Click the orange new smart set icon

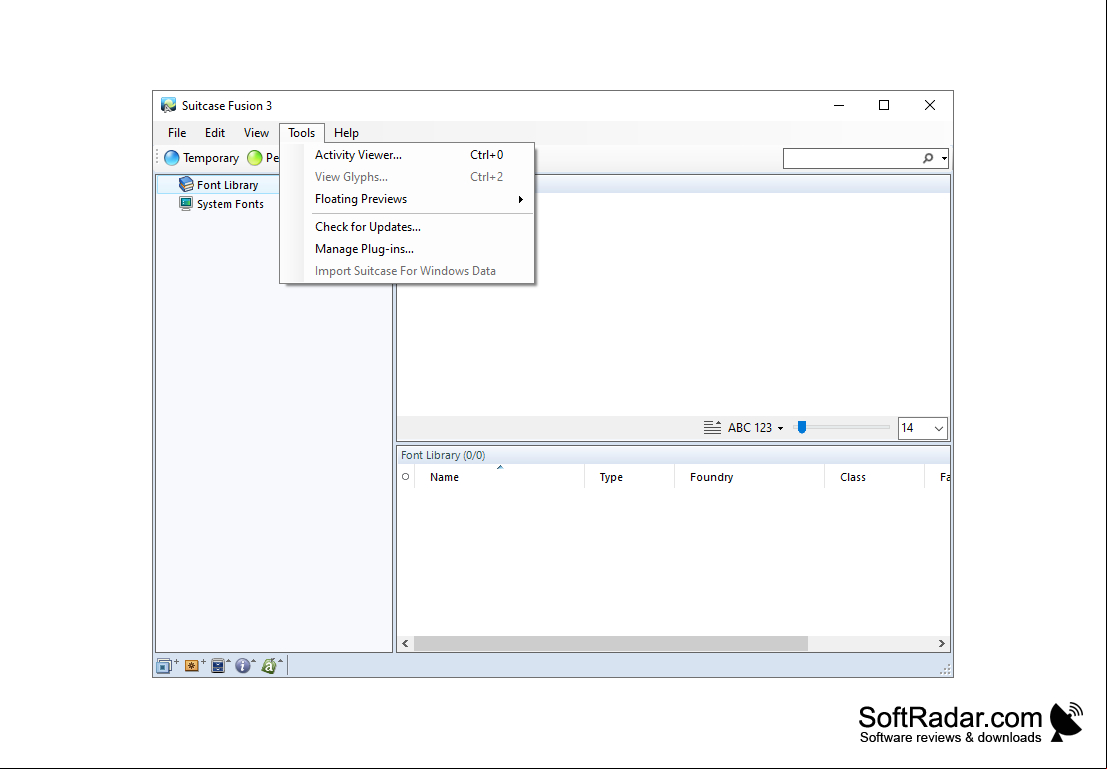[x=191, y=665]
